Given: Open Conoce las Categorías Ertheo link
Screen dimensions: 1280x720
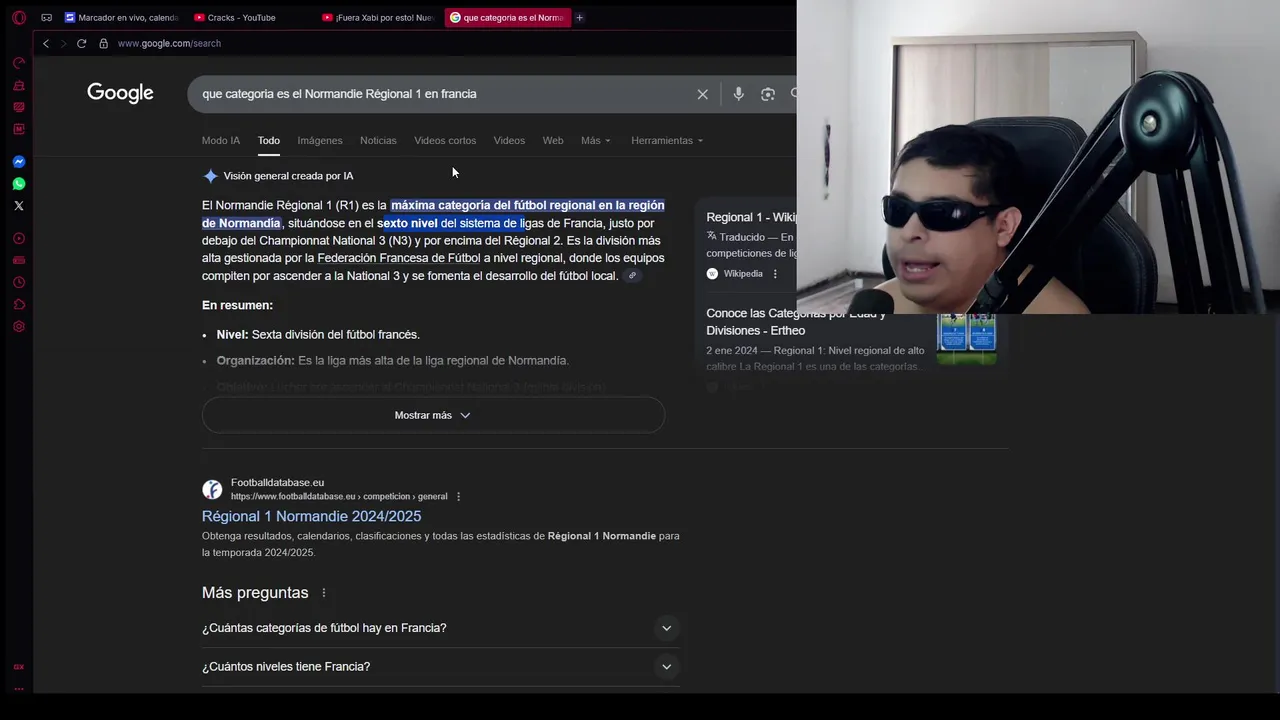Looking at the screenshot, I should pos(796,322).
